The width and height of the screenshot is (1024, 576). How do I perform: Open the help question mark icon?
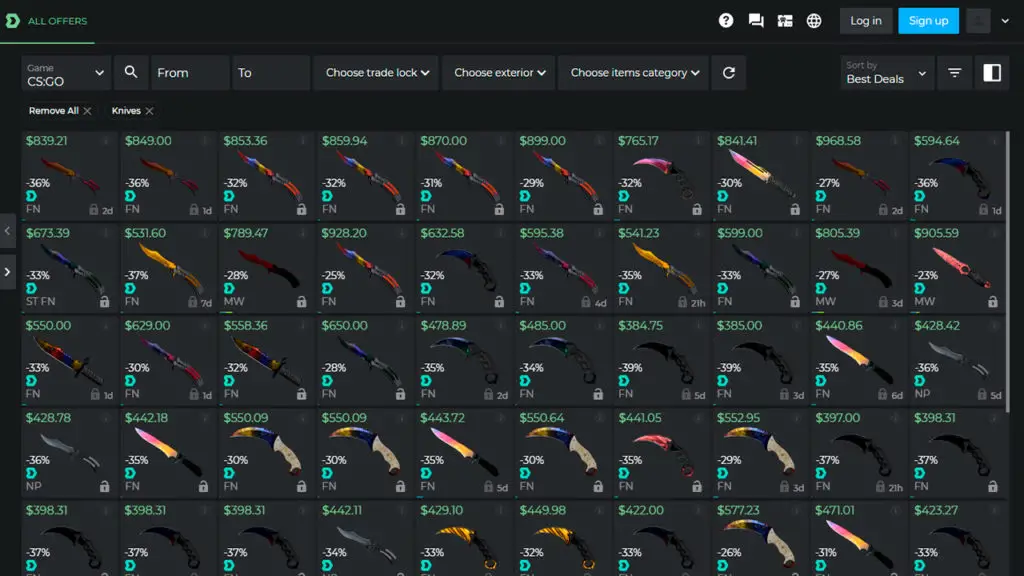tap(726, 21)
